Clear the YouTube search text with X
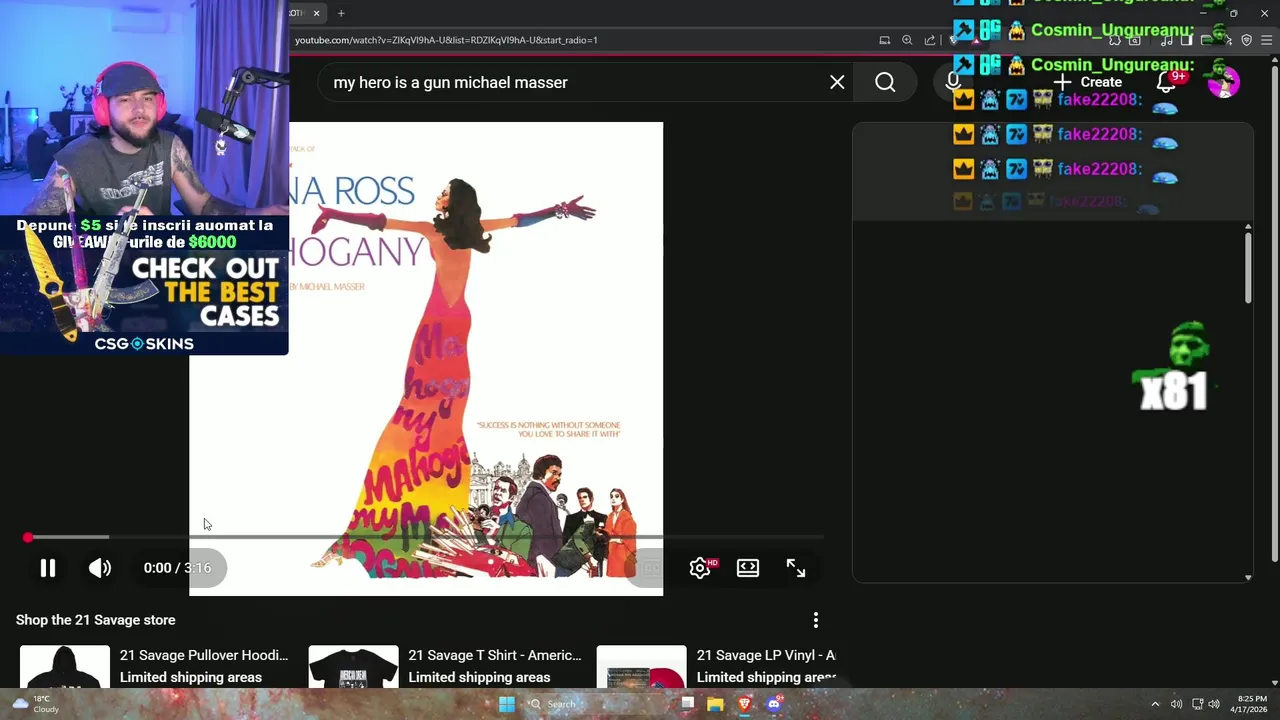Viewport: 1280px width, 720px height. [x=837, y=82]
